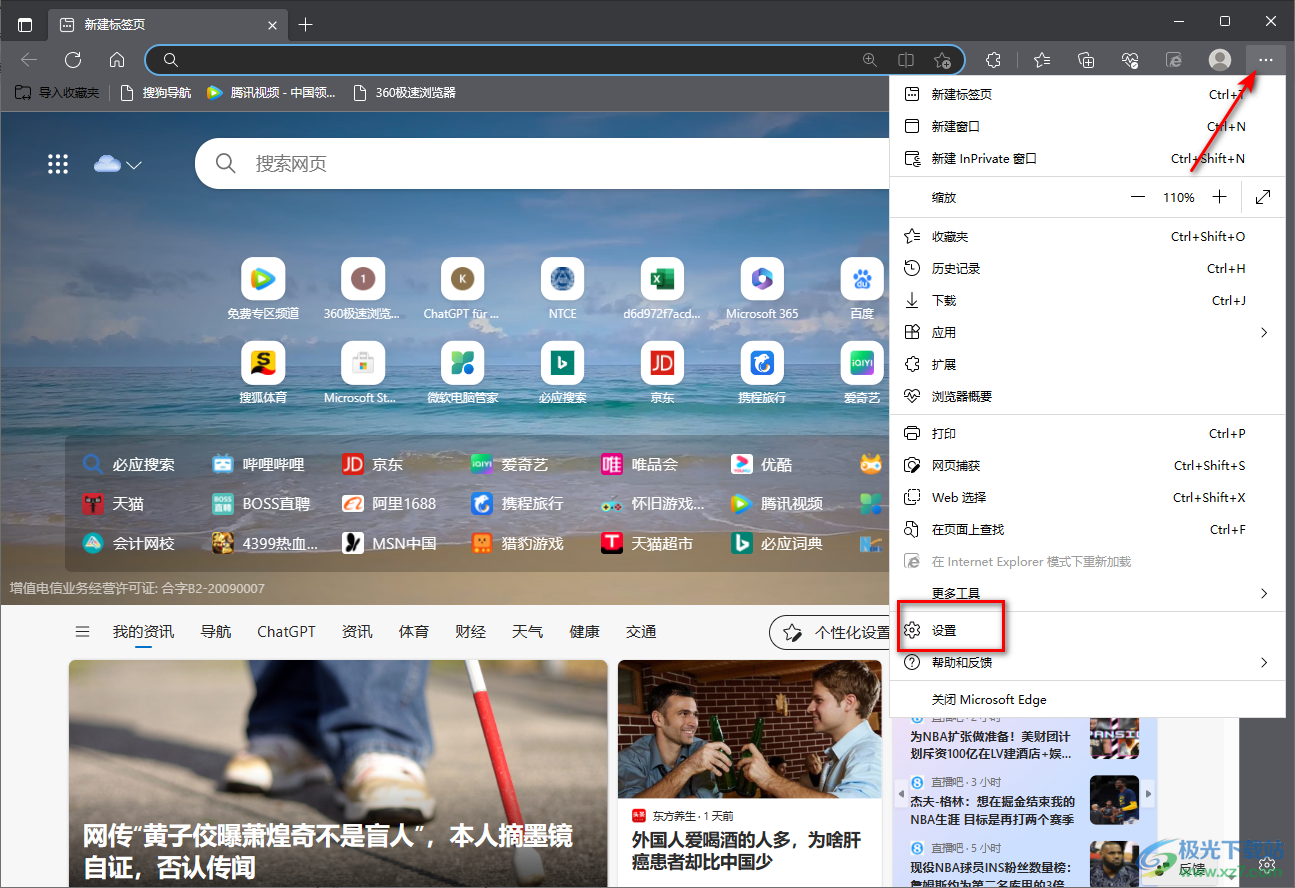
Task: Open Favorites list icon in toolbar
Action: click(1042, 60)
